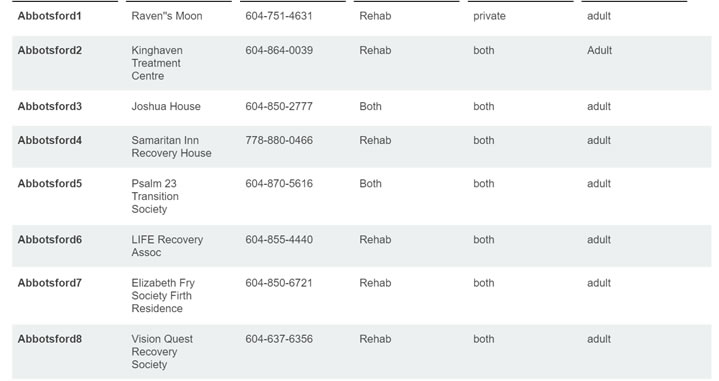Click the Abbotsford3 row label
This screenshot has height=381, width=719.
coord(50,106)
